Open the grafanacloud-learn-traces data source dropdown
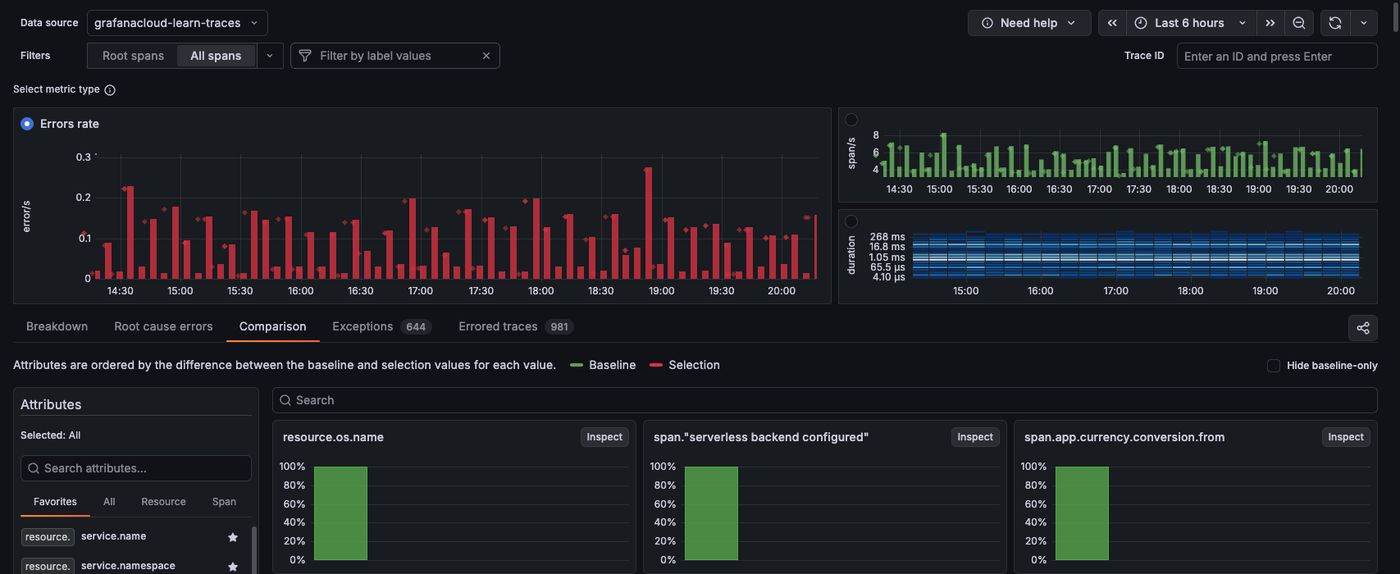 coord(177,23)
